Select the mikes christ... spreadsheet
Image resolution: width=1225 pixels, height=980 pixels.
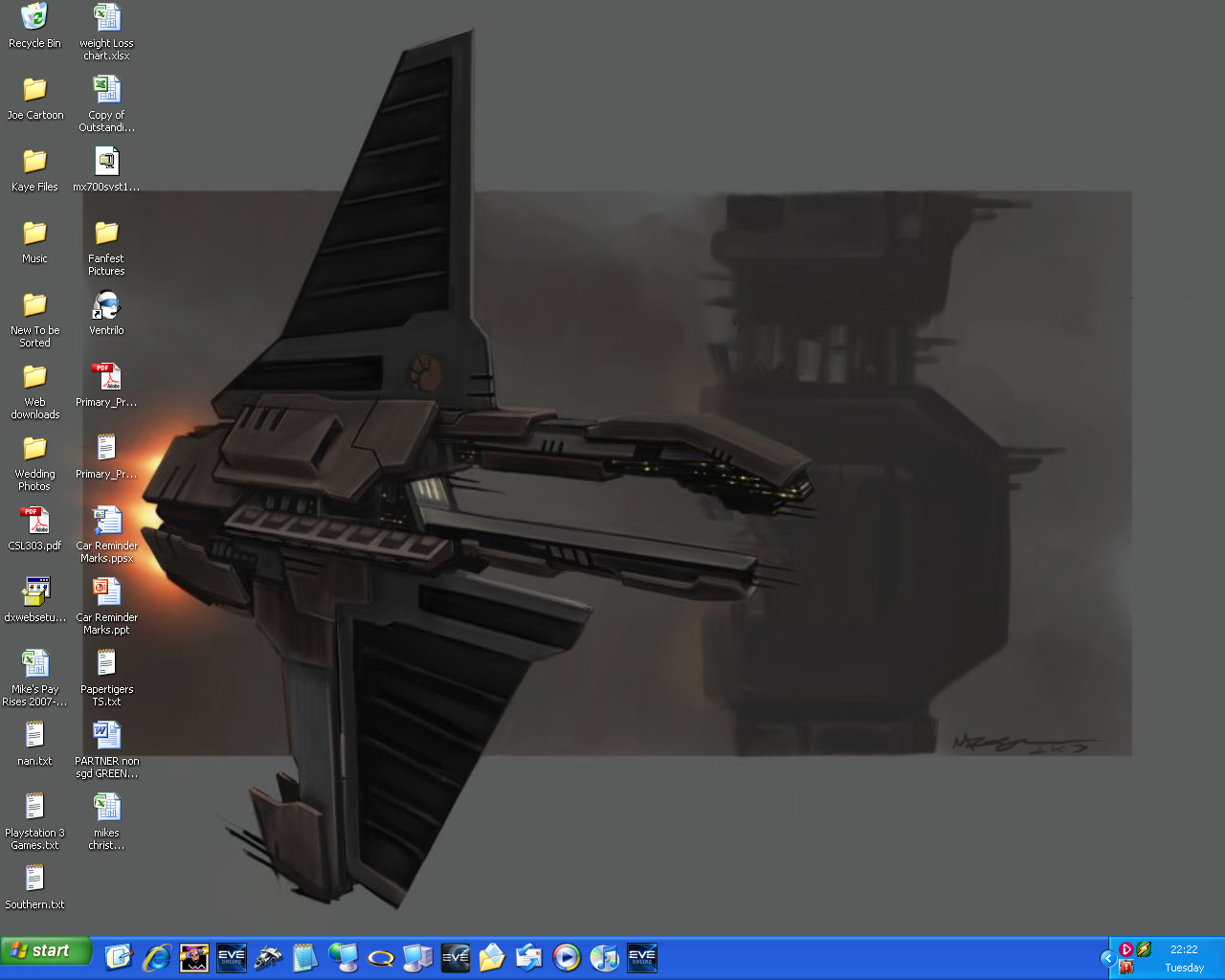[x=106, y=821]
